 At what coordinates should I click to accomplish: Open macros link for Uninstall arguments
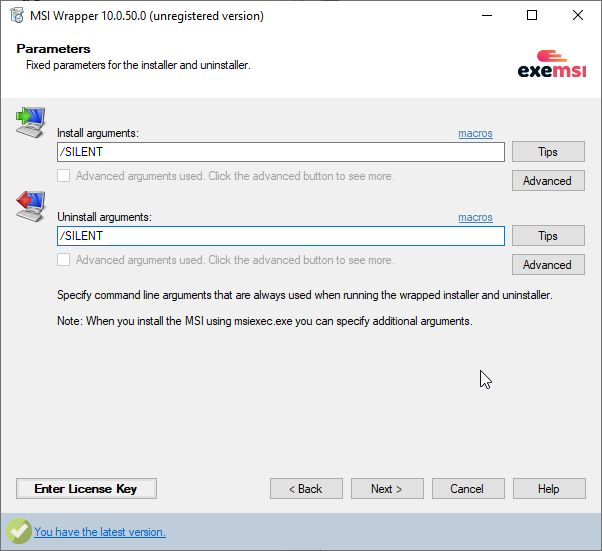[x=475, y=217]
